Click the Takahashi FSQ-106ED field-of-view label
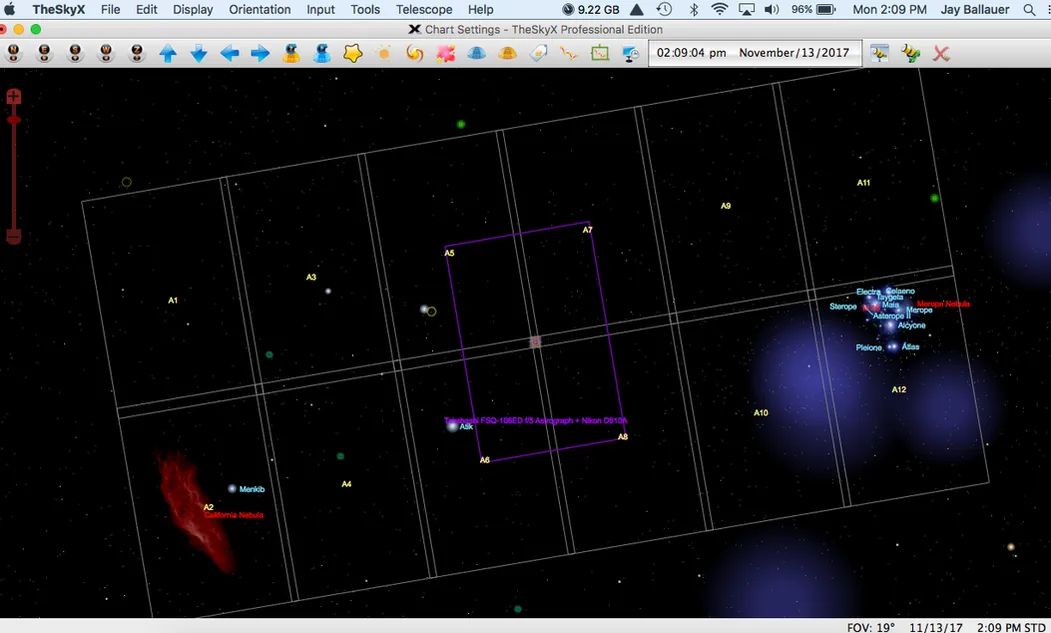Image resolution: width=1051 pixels, height=633 pixels. point(536,420)
